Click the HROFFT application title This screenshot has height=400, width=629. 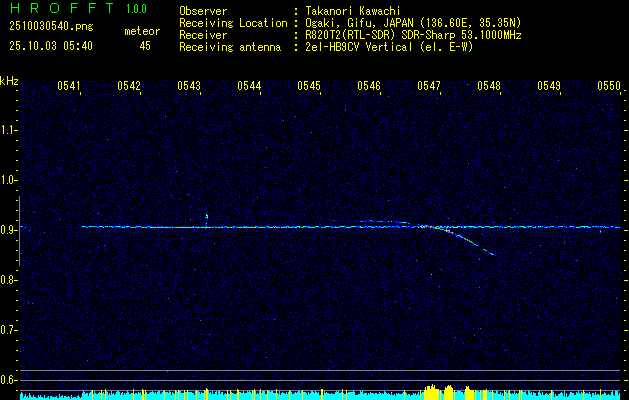click(57, 9)
